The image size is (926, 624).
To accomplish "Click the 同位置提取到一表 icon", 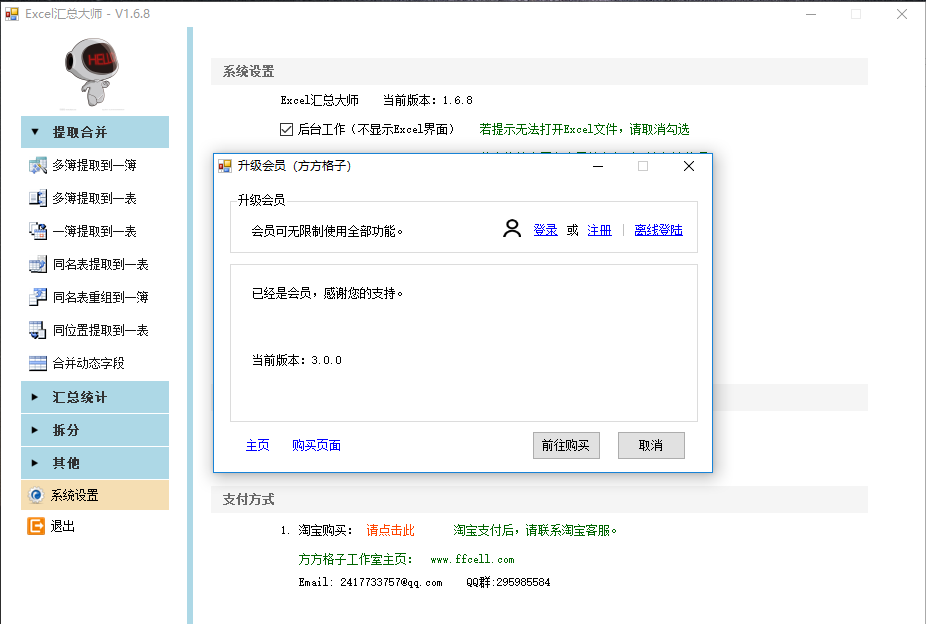I will point(38,331).
